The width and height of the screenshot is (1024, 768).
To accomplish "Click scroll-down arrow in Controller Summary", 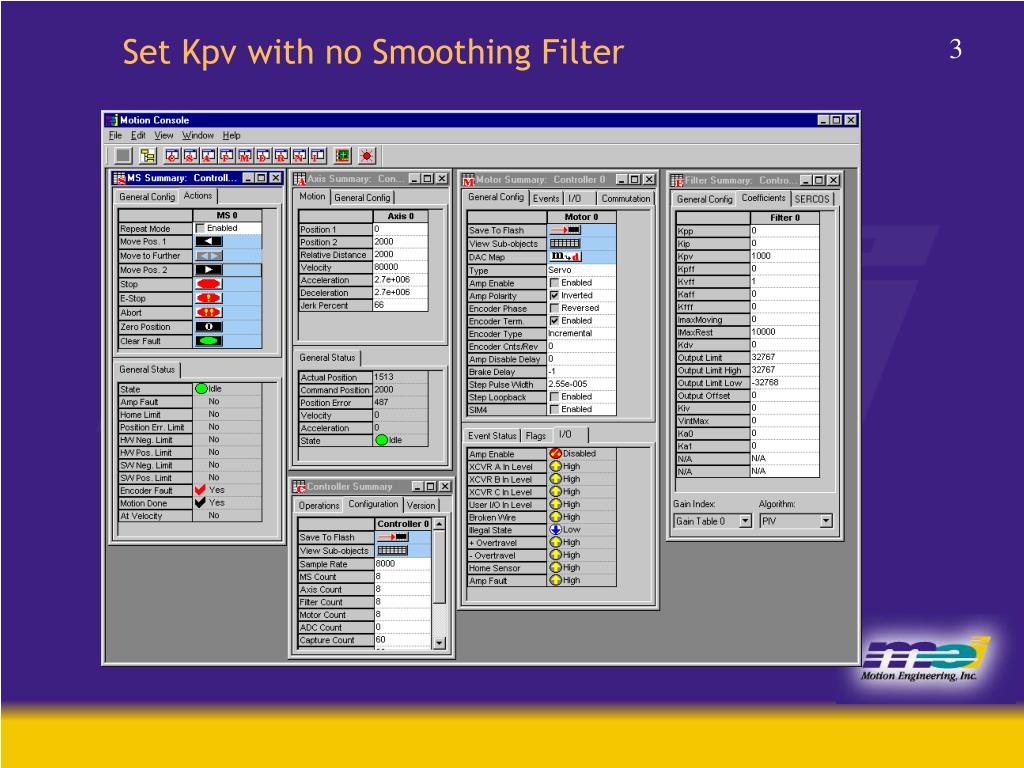I will pyautogui.click(x=440, y=643).
